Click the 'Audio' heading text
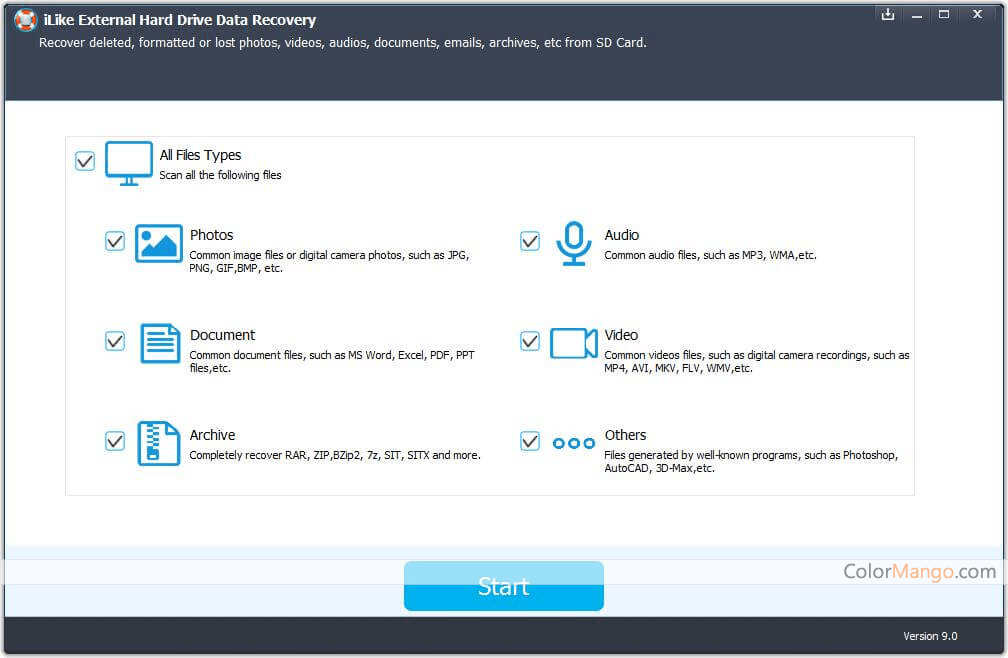This screenshot has width=1008, height=658. coord(622,235)
